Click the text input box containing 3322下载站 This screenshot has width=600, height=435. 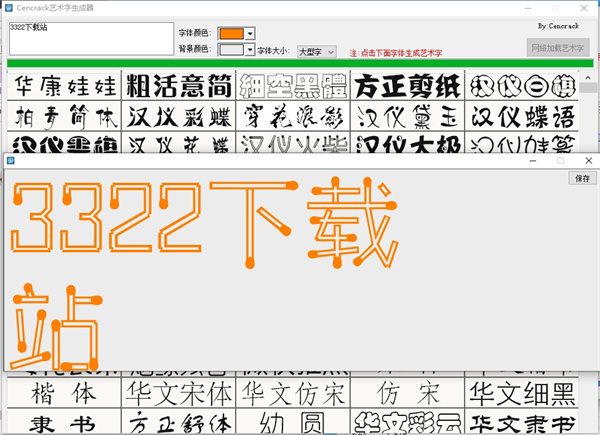91,39
